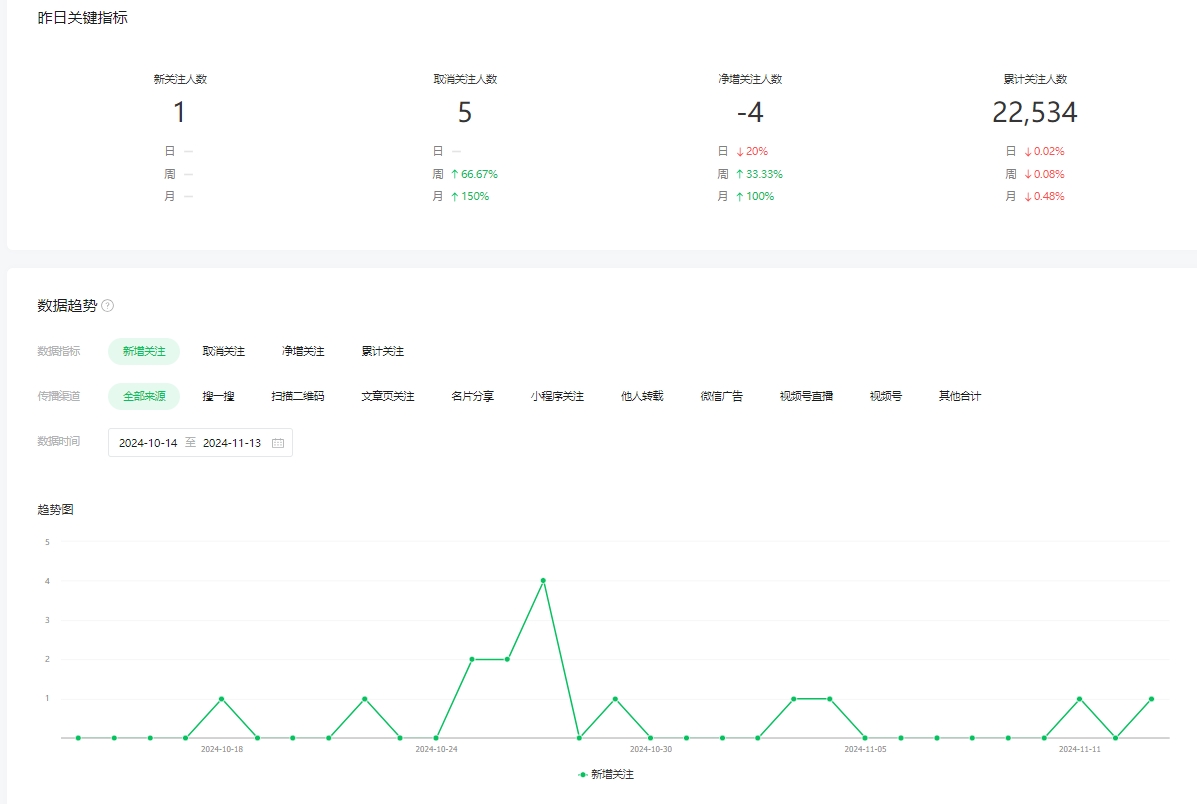Filter by 搜一搜 channel
This screenshot has height=804, width=1197.
(218, 396)
